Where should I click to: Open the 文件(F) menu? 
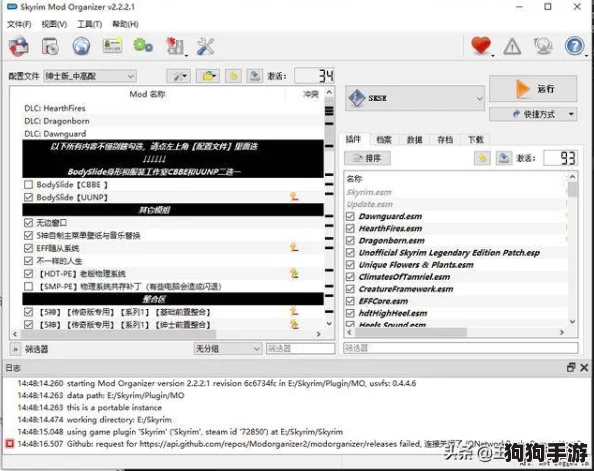[x=19, y=24]
